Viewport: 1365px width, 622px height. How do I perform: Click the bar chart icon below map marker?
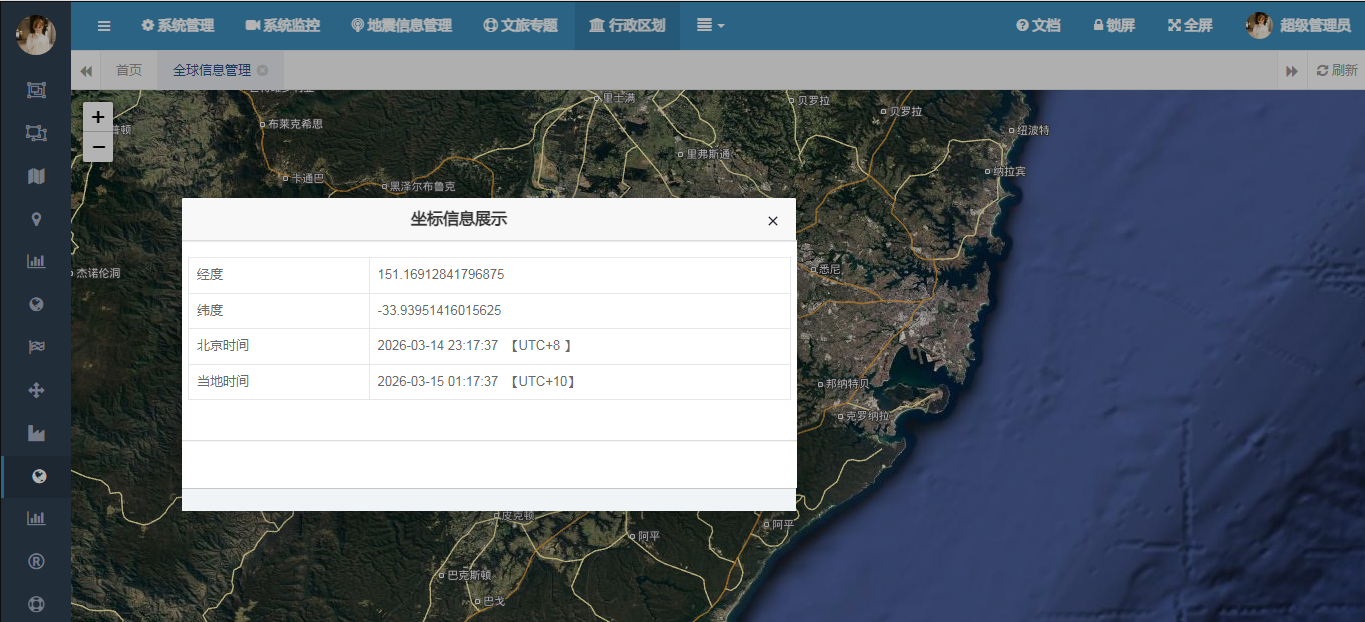(x=36, y=262)
